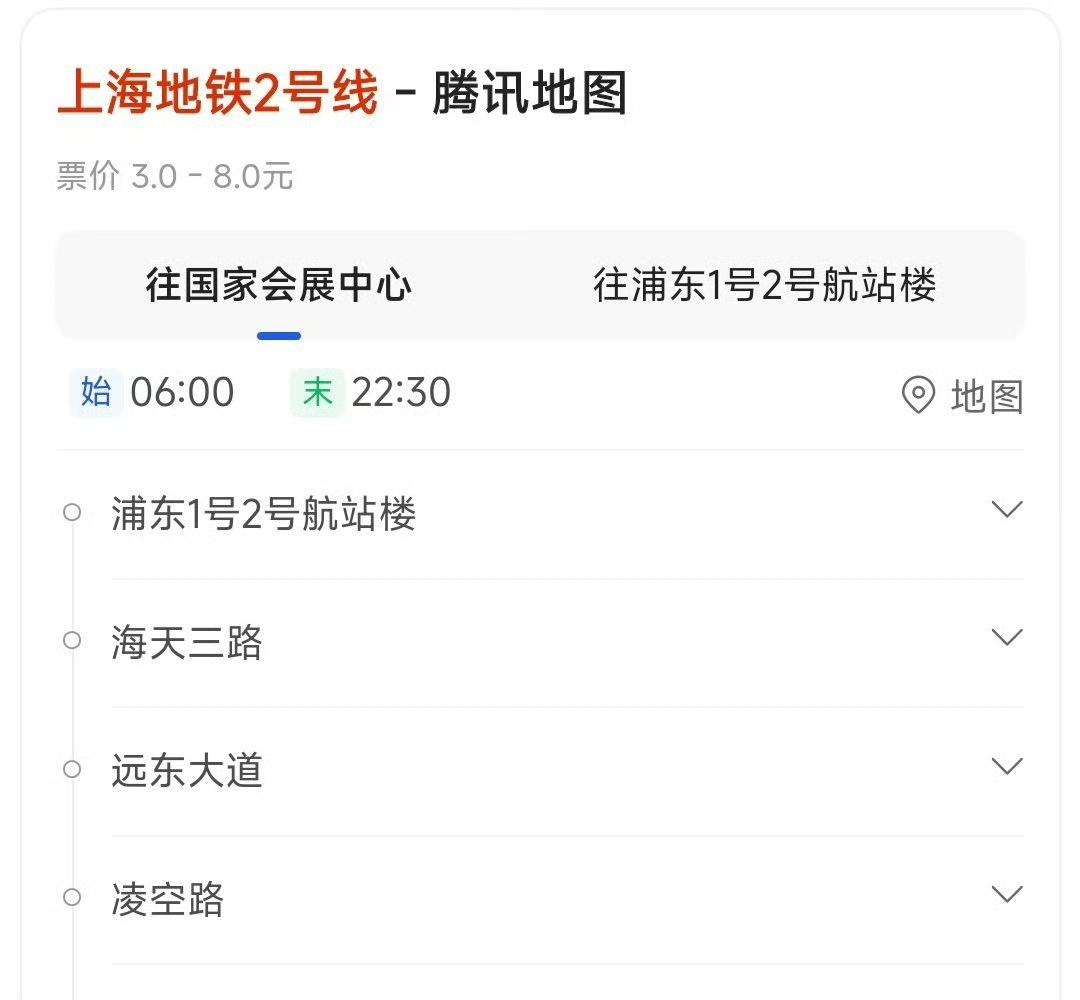Click the circle marker for 海天三路
Screen dimensions: 1080x1000
tap(72, 640)
